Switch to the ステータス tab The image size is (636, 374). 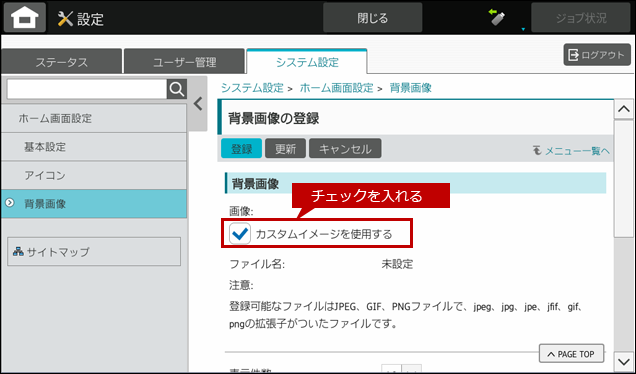tap(62, 62)
